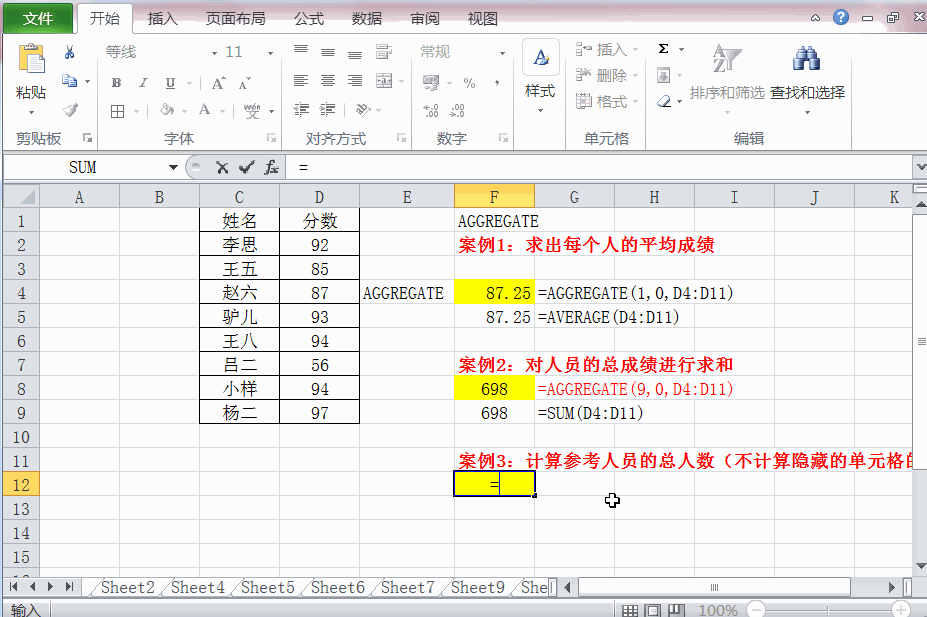The image size is (927, 617).
Task: Expand the Name Box function dropdown
Action: click(173, 167)
